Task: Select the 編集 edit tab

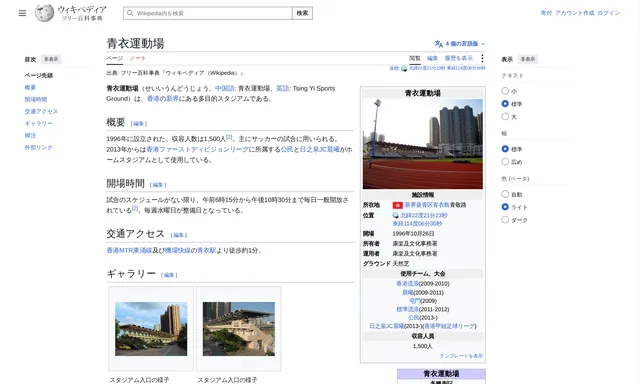Action: pos(433,58)
